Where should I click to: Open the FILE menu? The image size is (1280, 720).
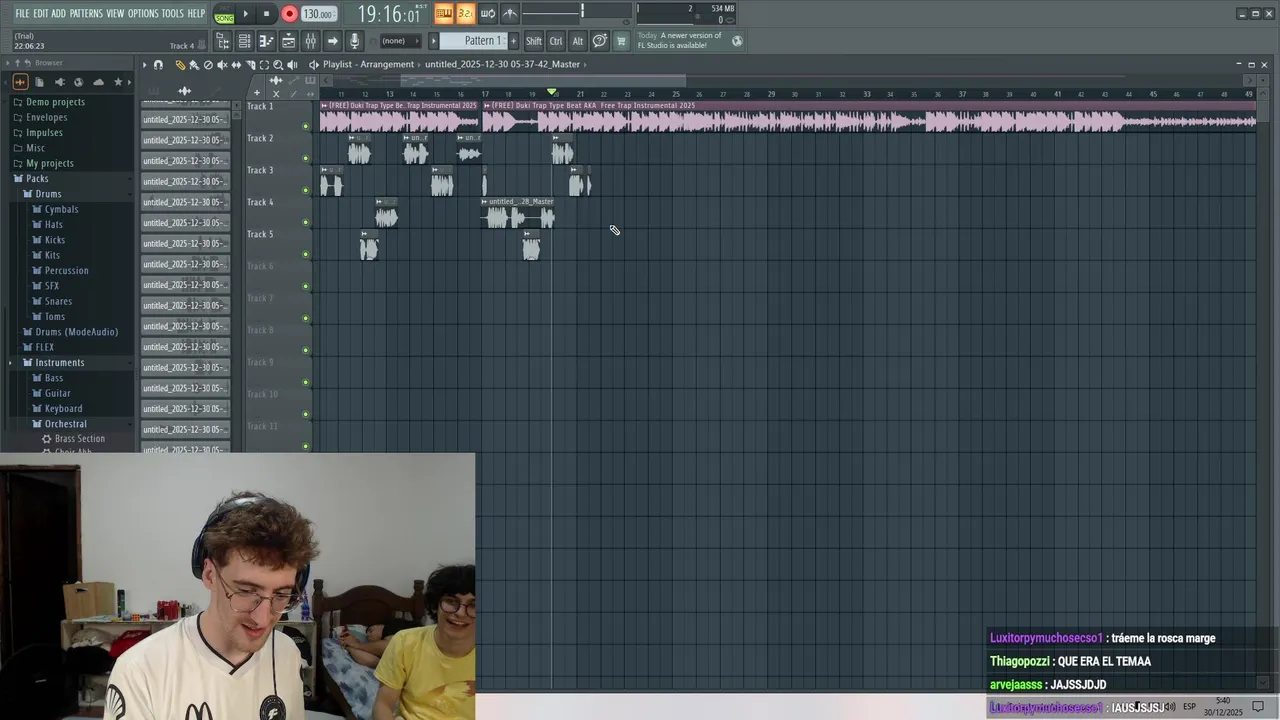click(22, 14)
